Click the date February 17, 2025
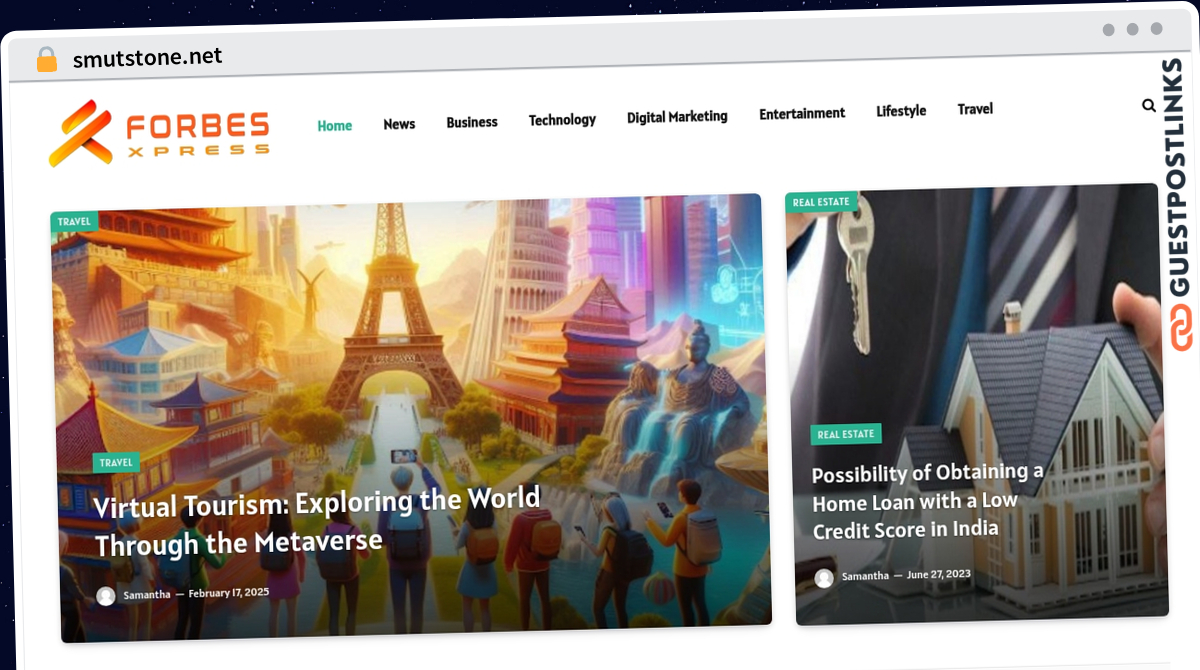 229,592
